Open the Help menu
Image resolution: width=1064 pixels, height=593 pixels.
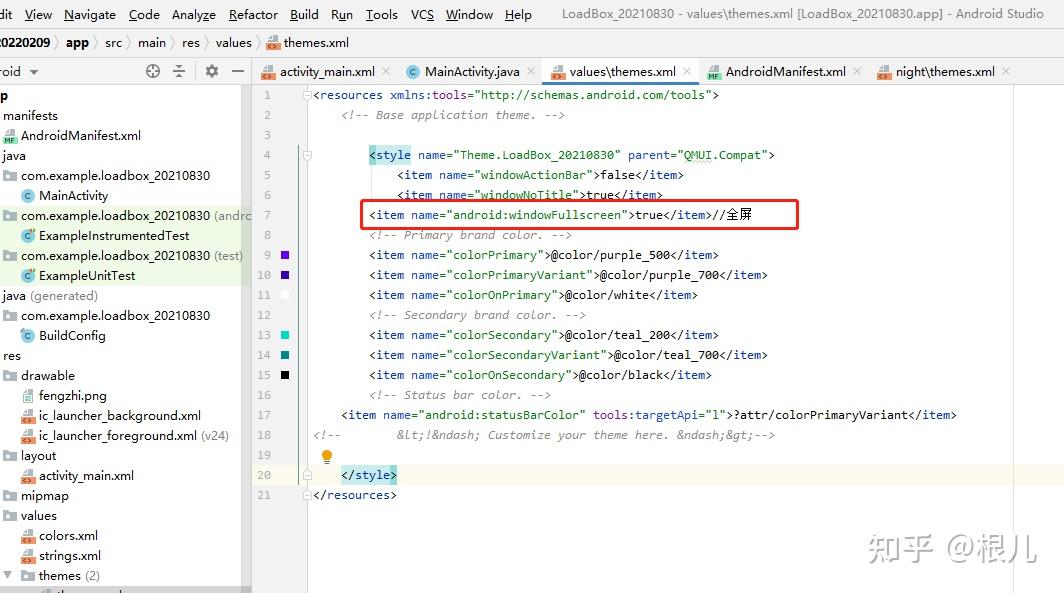(518, 14)
